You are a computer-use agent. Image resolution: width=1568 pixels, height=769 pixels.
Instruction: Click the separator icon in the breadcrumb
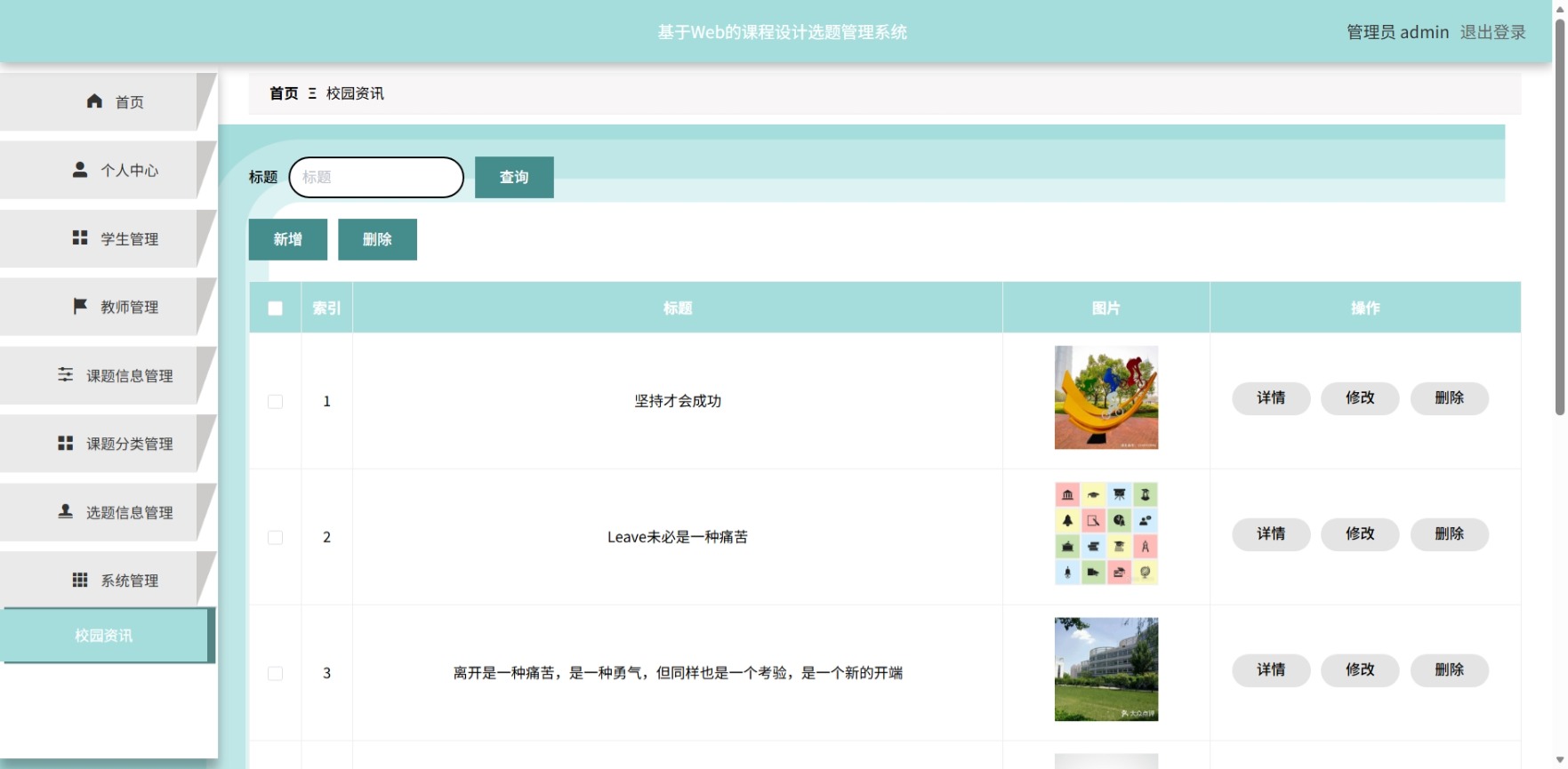coord(312,93)
